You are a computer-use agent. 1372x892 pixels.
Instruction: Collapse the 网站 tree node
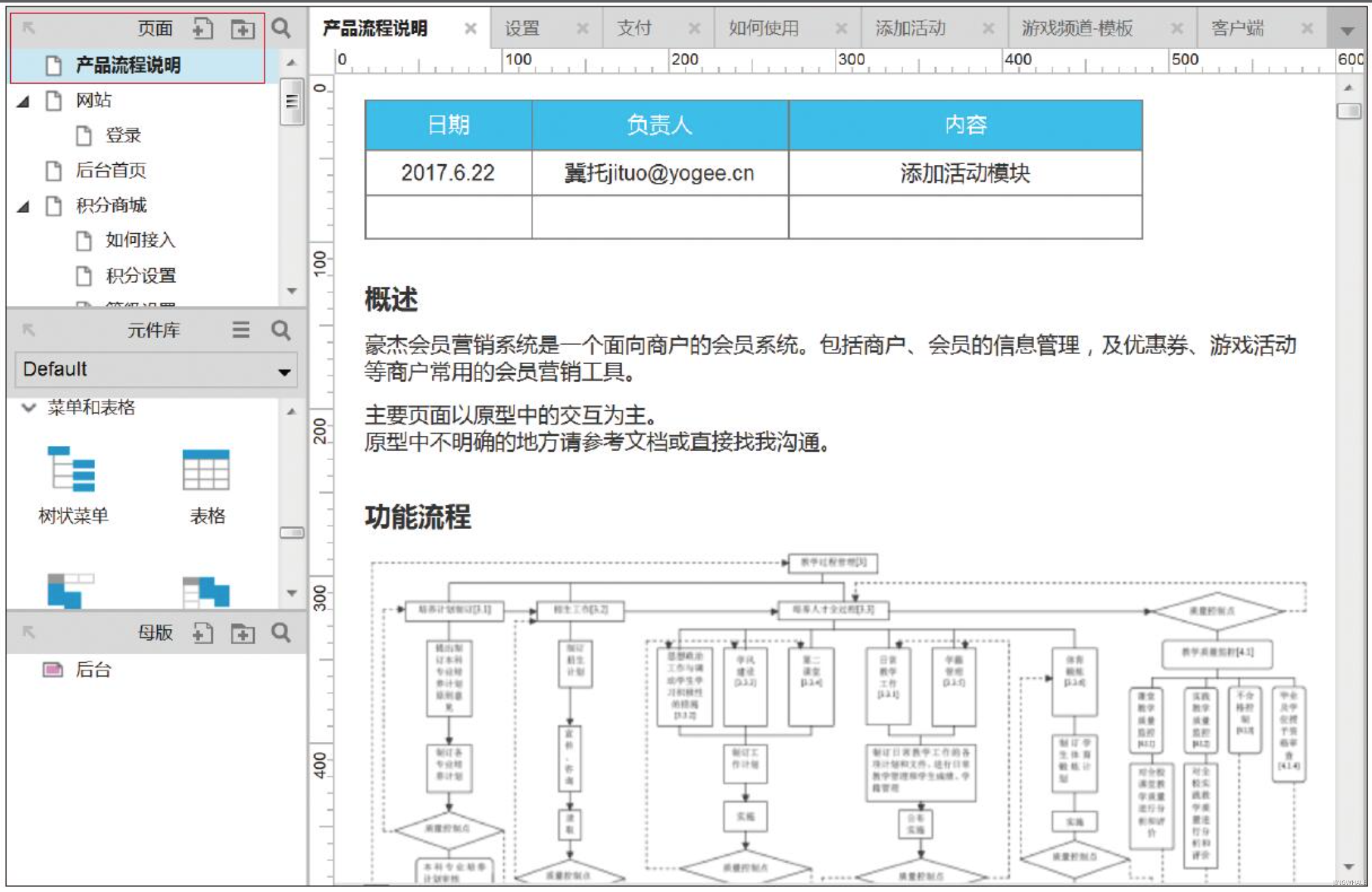[23, 101]
